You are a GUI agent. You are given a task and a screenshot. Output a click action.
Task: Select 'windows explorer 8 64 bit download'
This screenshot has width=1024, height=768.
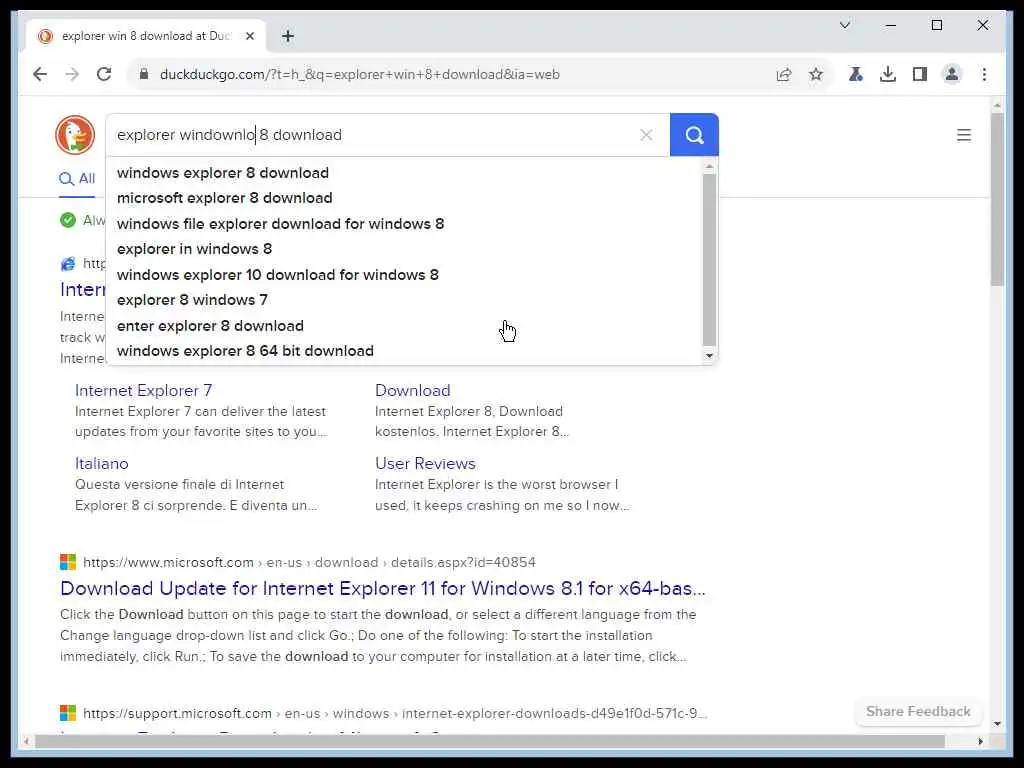click(x=245, y=351)
